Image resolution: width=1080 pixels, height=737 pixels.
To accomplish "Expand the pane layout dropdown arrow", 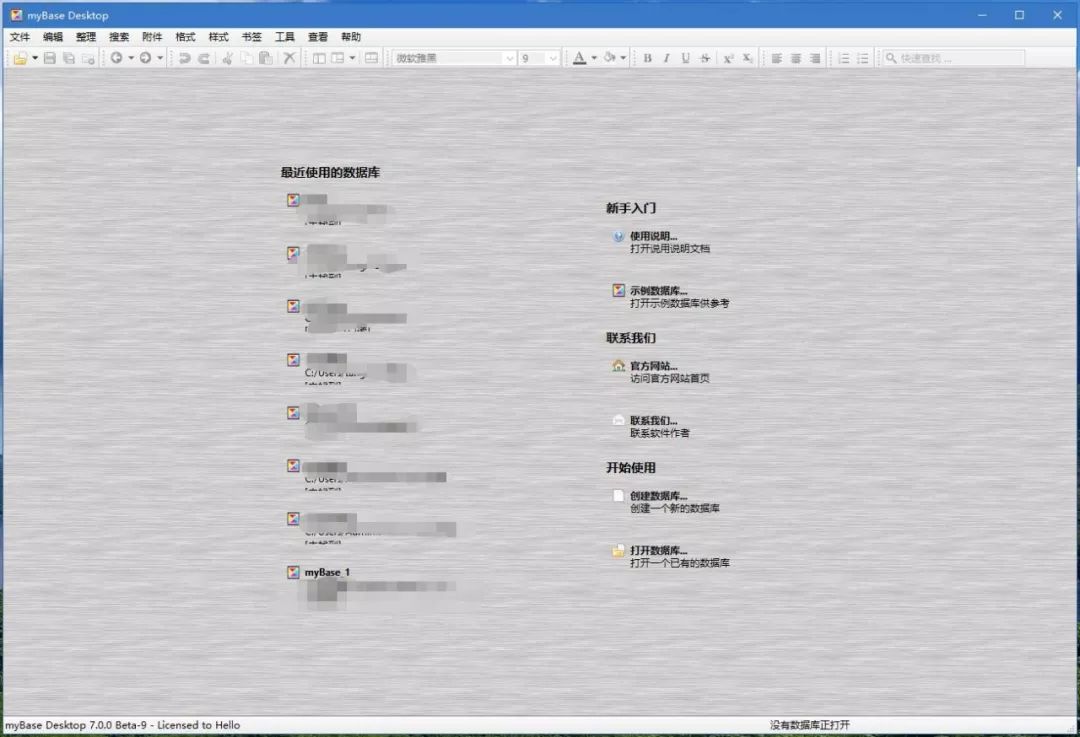I will click(352, 59).
